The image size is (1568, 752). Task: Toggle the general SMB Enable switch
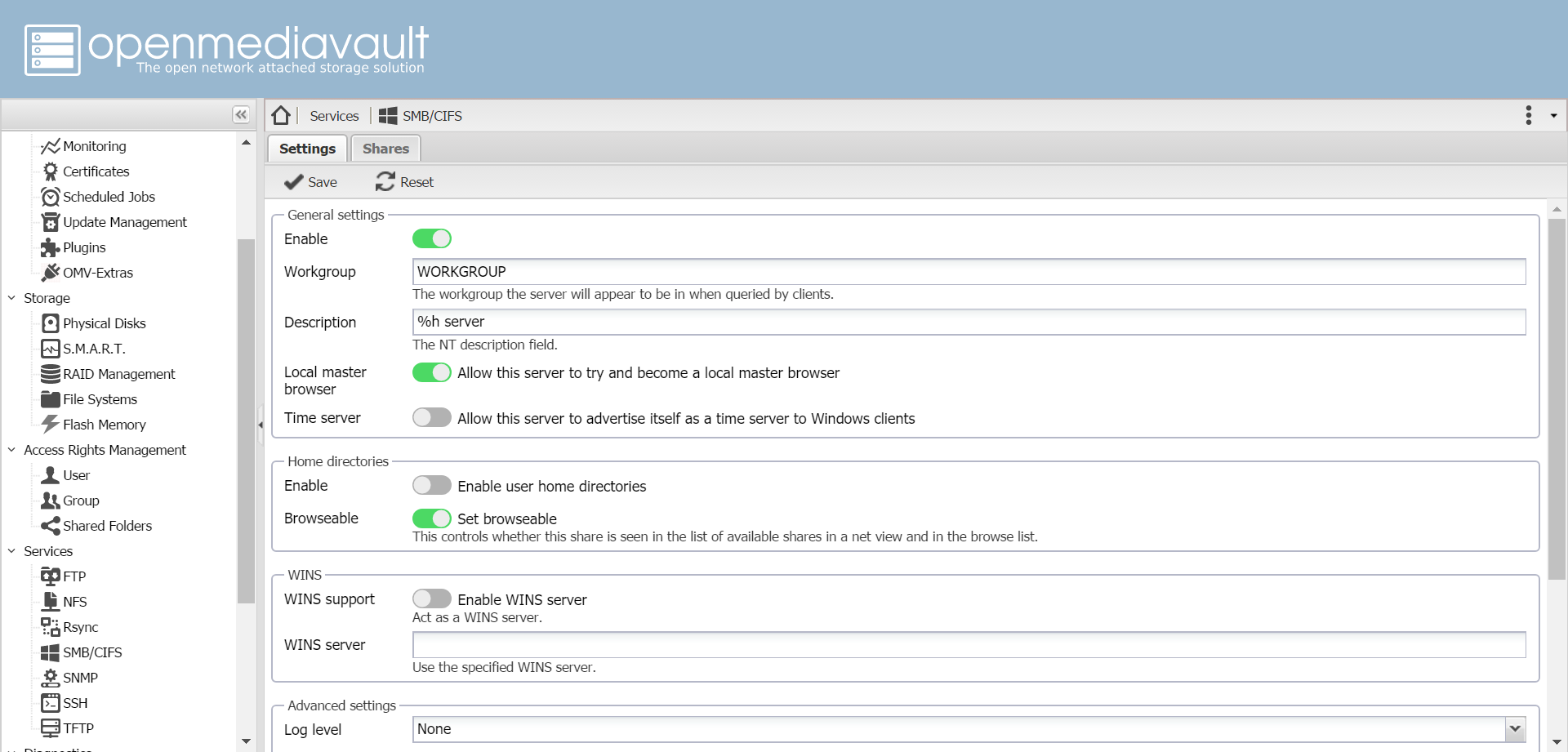(432, 238)
